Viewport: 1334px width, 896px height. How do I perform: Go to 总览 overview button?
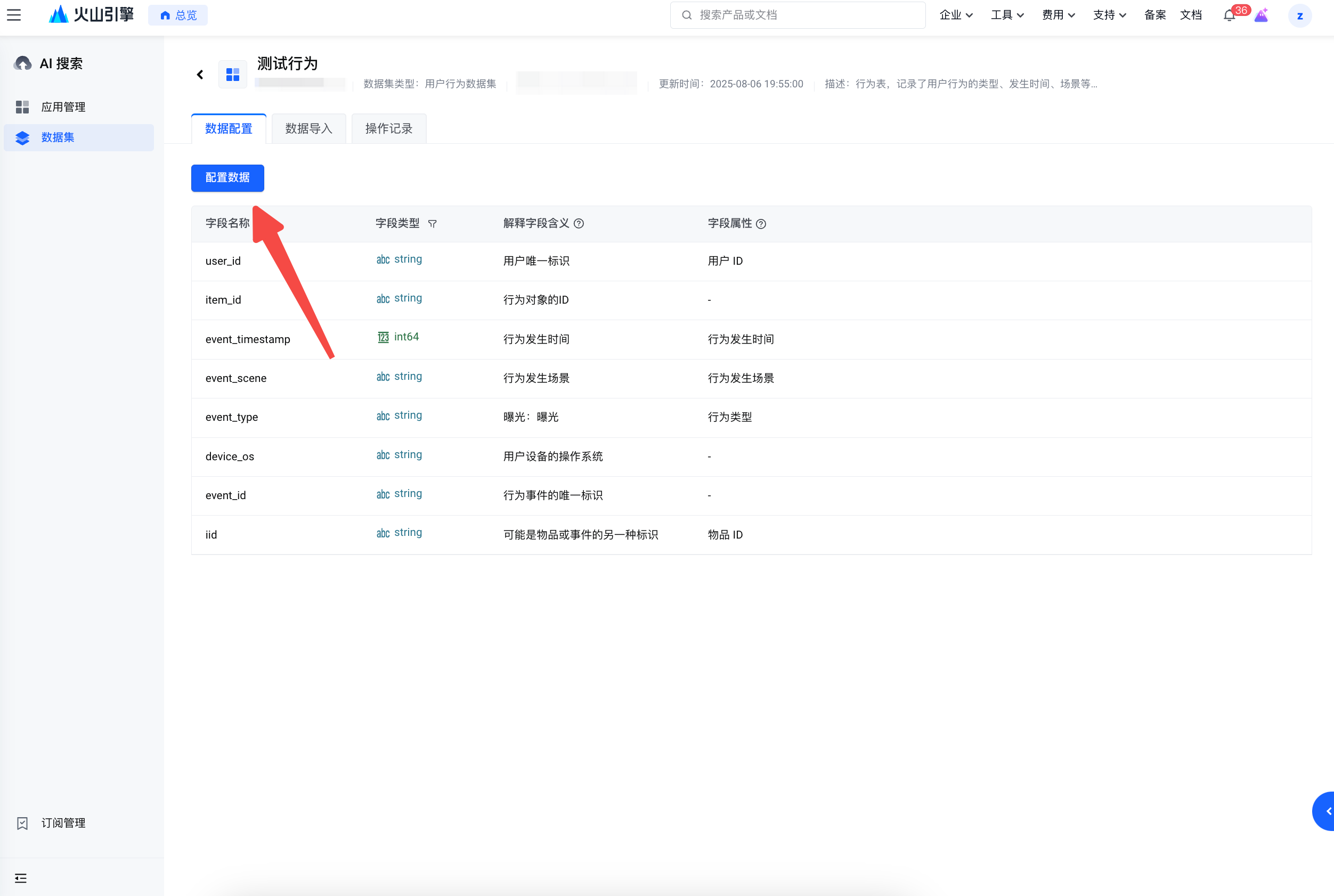click(178, 15)
